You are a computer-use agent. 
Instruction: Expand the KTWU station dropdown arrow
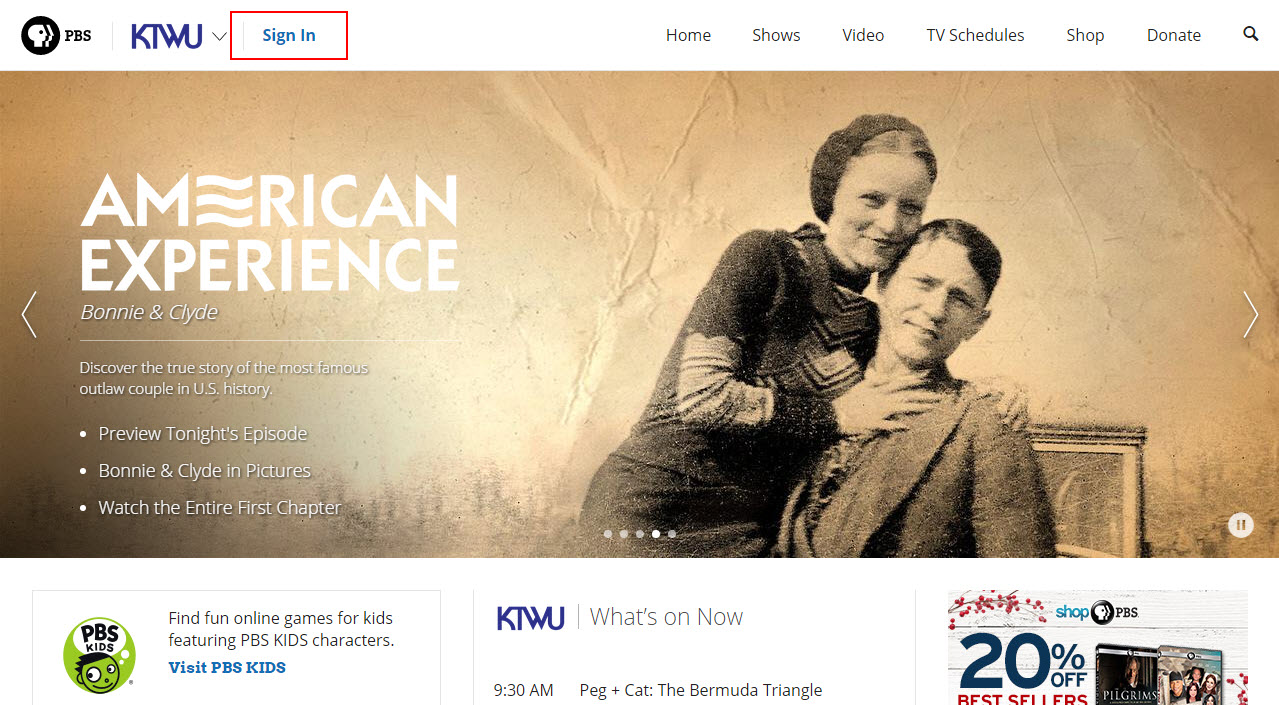pos(220,38)
